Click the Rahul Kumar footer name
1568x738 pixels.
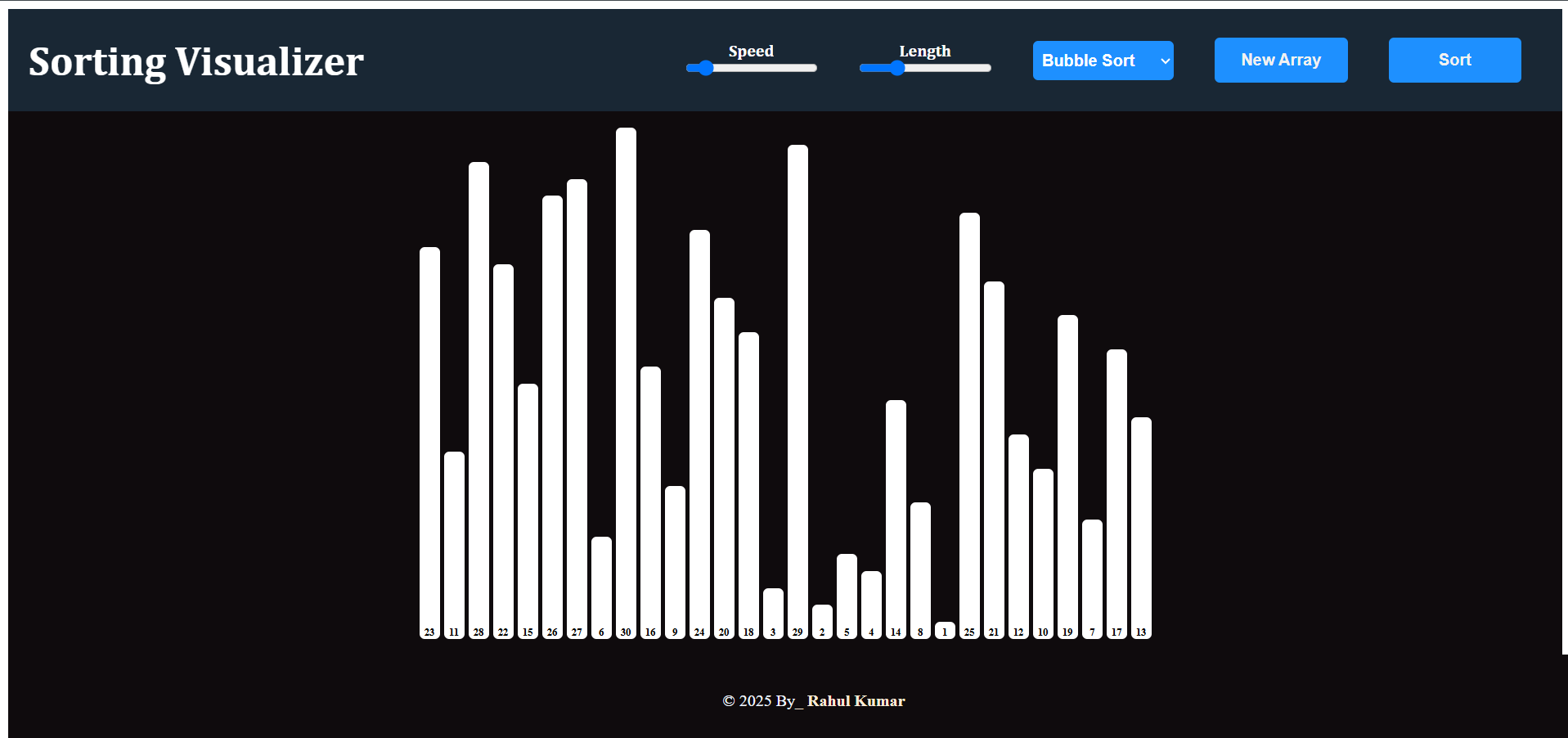point(856,701)
